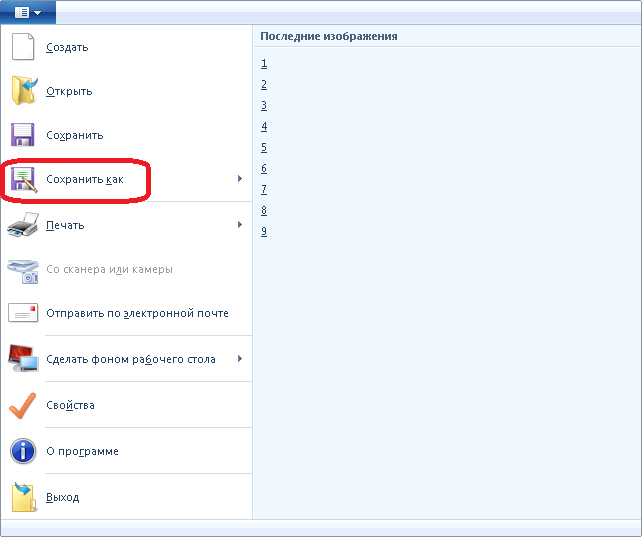Click the scanner and camera icon
Image resolution: width=642 pixels, height=537 pixels.
point(23,271)
